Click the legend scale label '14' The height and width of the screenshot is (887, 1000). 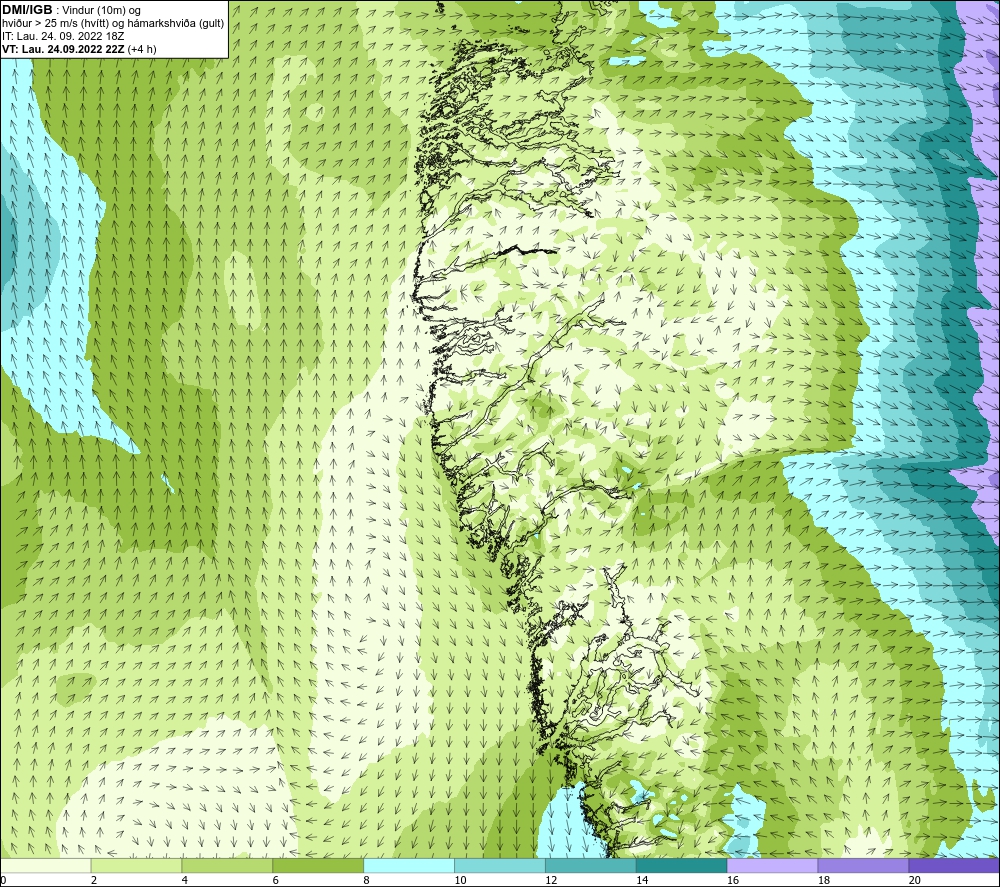pyautogui.click(x=642, y=880)
